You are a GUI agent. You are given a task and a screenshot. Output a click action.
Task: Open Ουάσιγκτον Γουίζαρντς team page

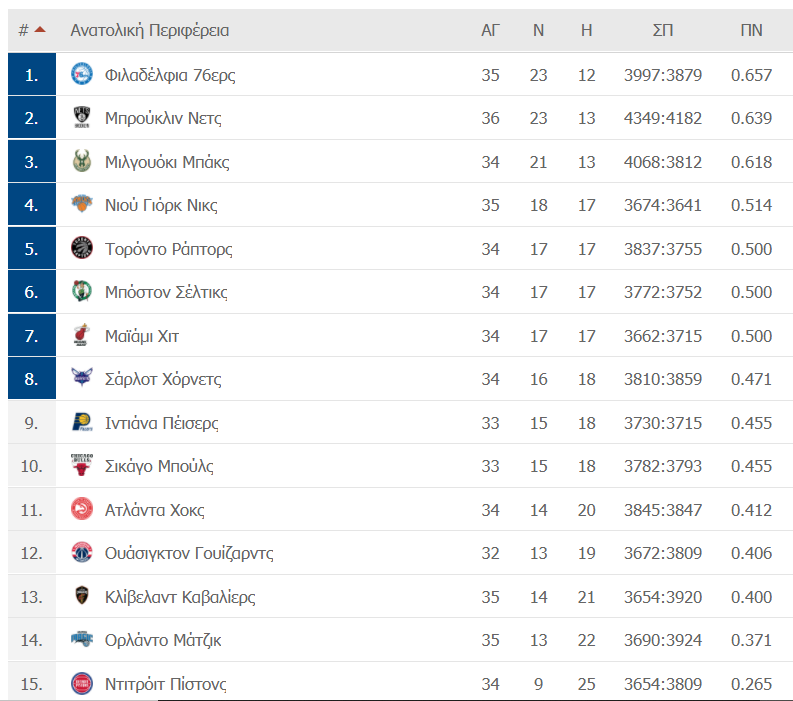click(189, 553)
